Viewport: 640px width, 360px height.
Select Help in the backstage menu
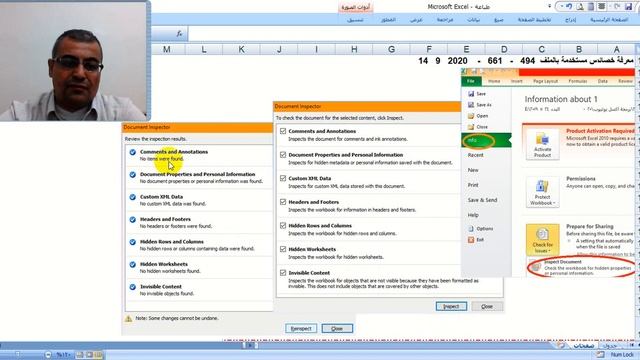click(x=473, y=215)
